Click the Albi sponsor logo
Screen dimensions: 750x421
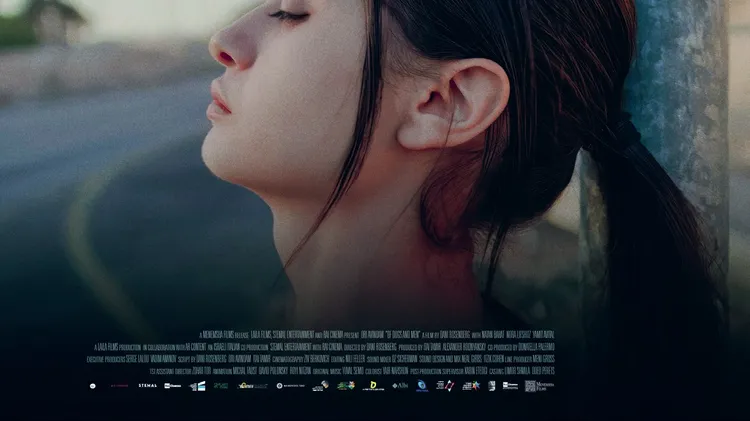coord(400,385)
